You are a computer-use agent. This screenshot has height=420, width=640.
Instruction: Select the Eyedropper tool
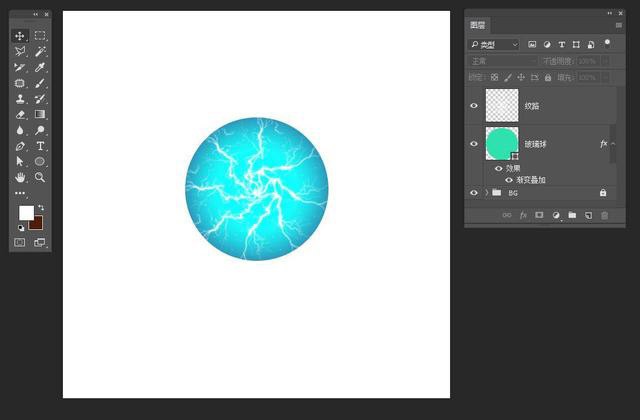point(40,67)
